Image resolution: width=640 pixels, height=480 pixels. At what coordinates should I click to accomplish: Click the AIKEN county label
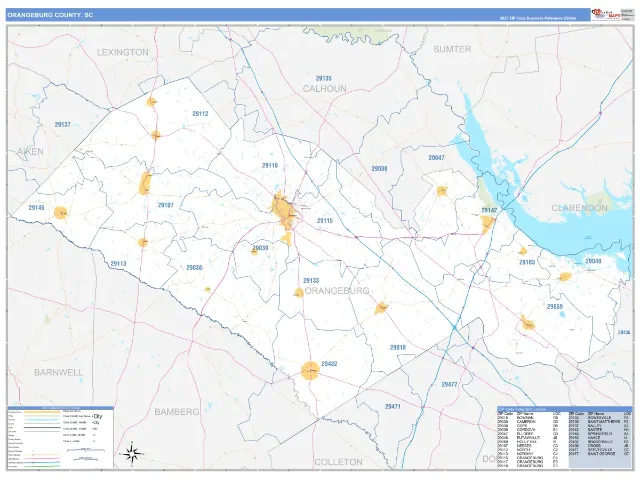(x=30, y=151)
